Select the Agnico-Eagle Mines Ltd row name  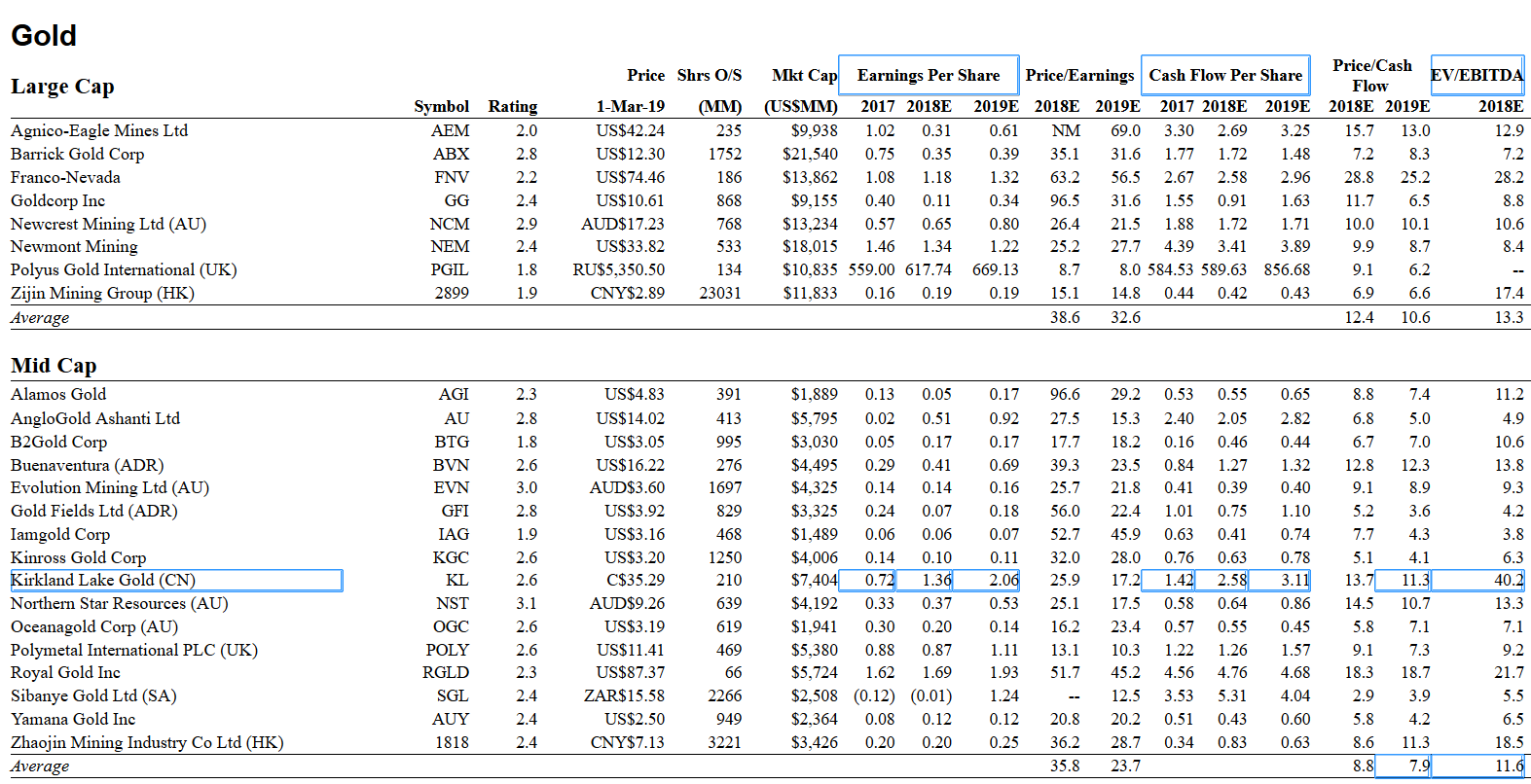(x=99, y=130)
